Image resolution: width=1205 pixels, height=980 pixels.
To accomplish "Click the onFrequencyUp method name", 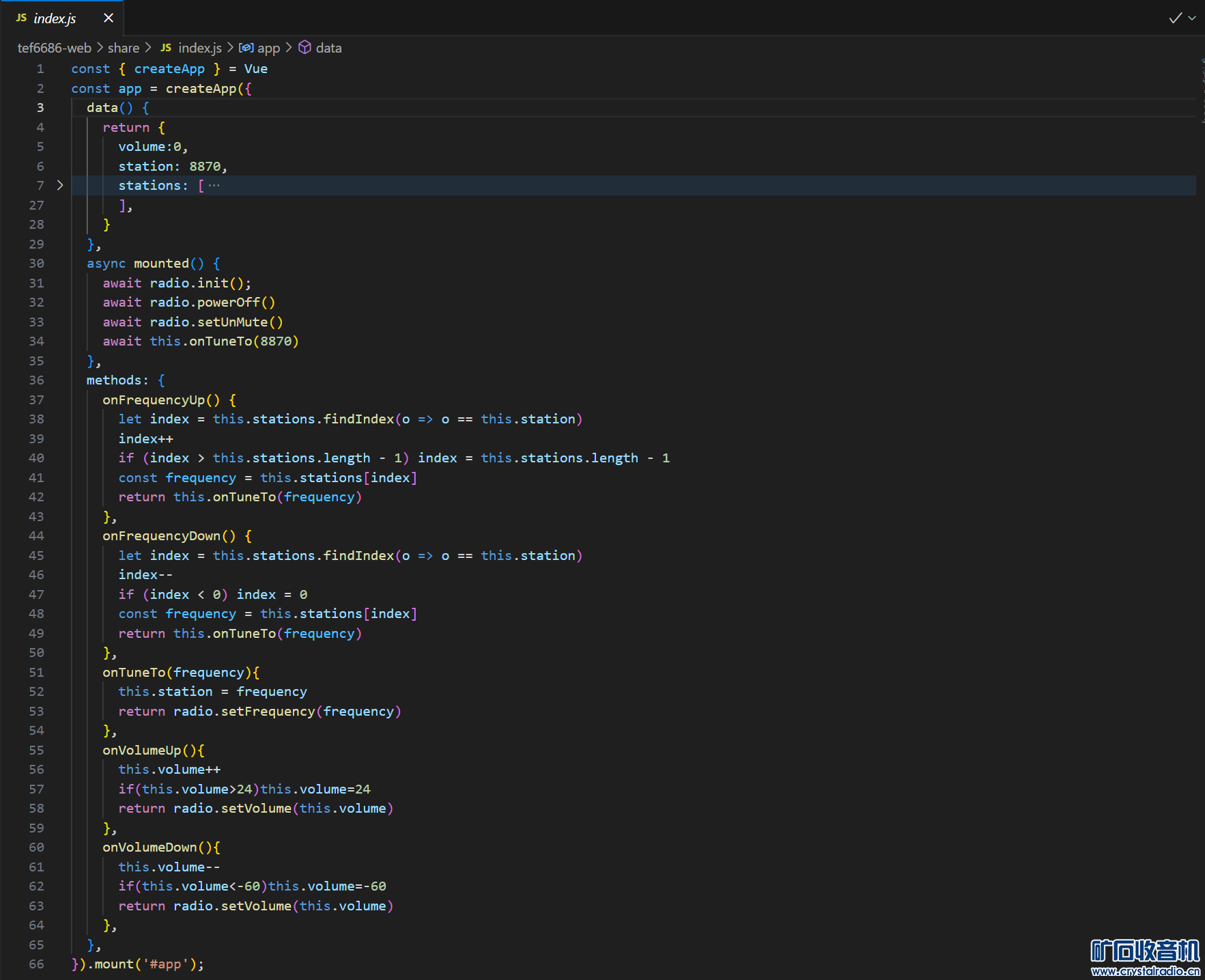I will (154, 400).
